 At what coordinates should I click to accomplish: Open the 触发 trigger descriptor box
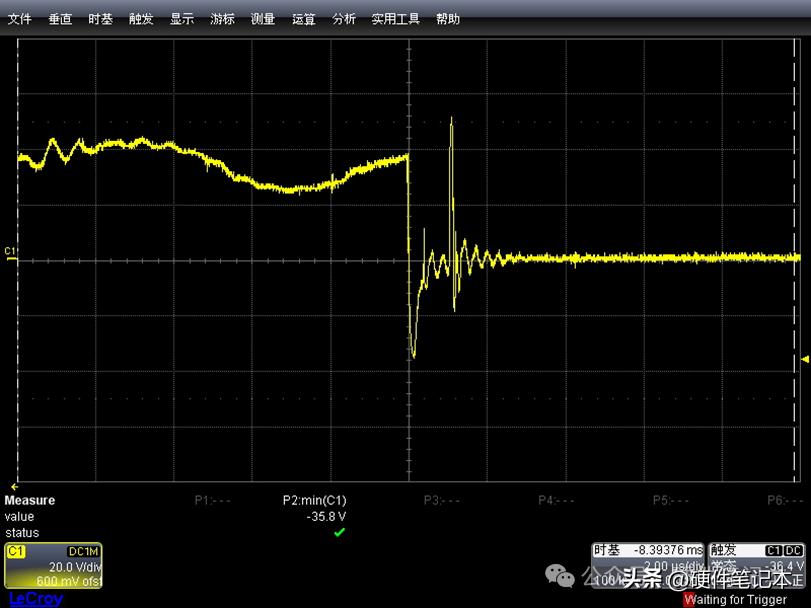coord(757,566)
